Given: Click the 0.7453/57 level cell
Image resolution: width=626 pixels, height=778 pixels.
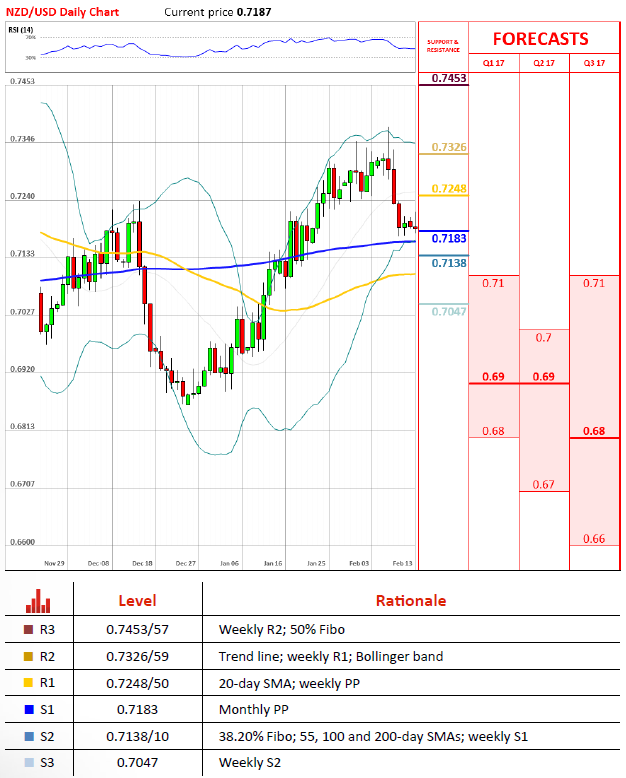Looking at the screenshot, I should pyautogui.click(x=137, y=630).
